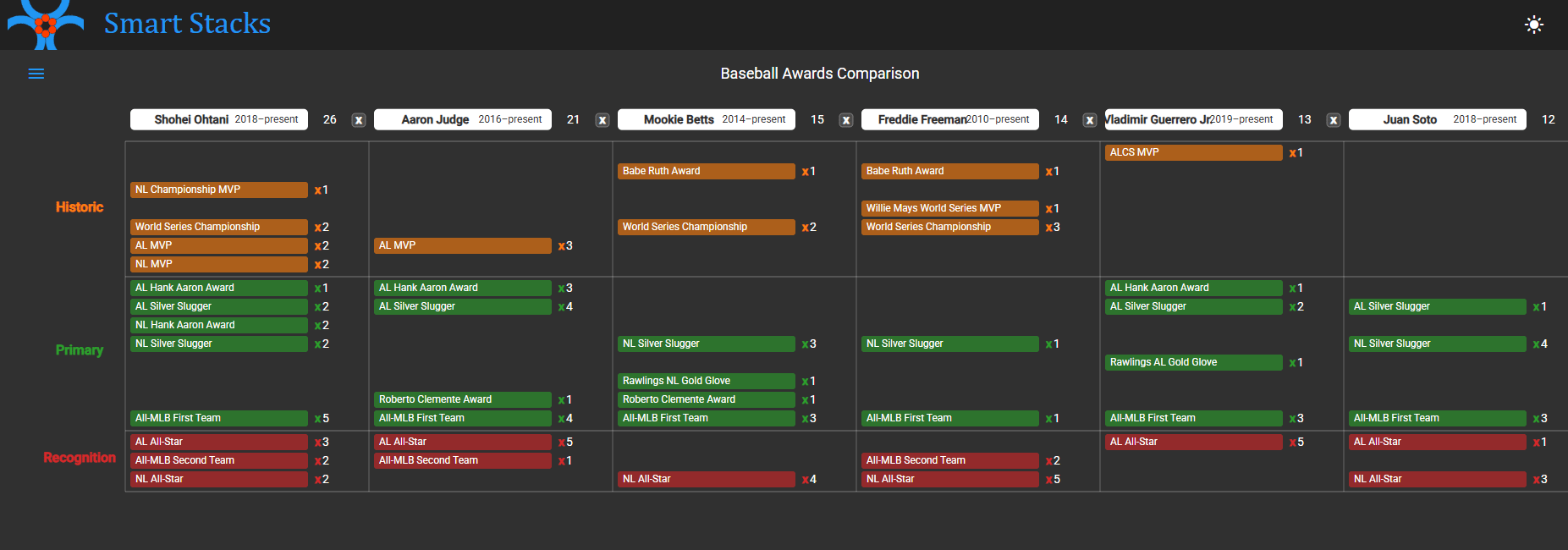The height and width of the screenshot is (550, 1568).
Task: Click the Smart Stacks title link
Action: click(x=187, y=24)
